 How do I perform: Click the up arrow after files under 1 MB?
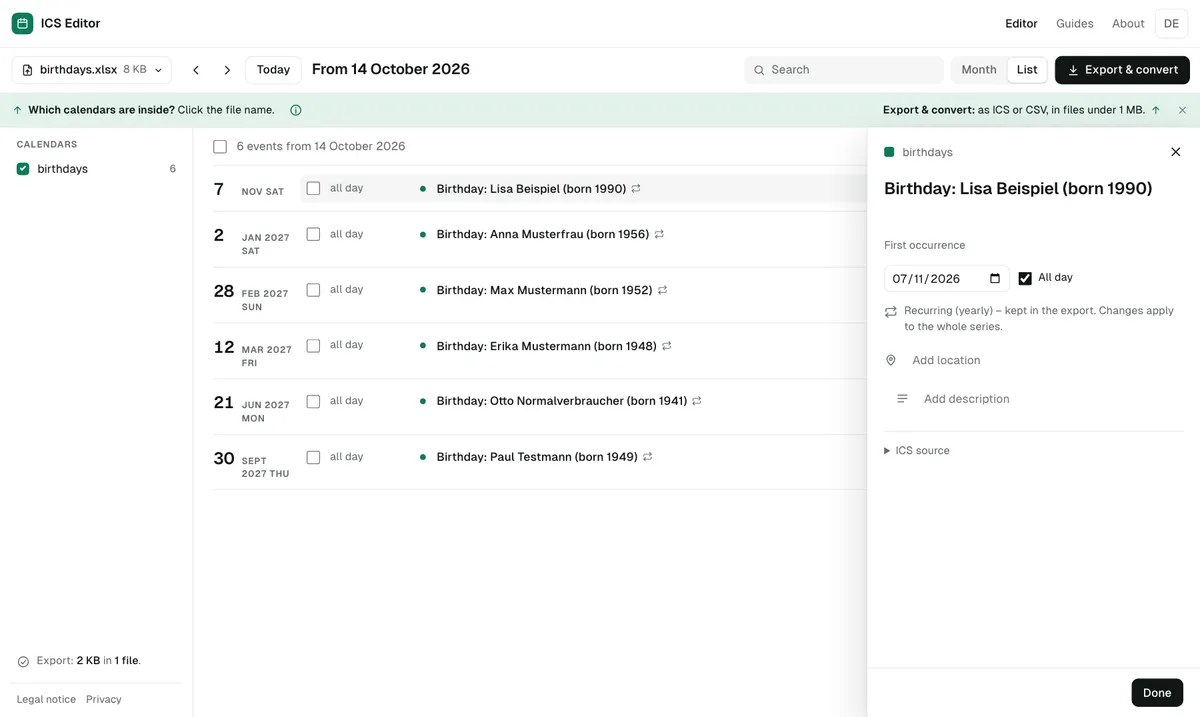(x=1156, y=110)
